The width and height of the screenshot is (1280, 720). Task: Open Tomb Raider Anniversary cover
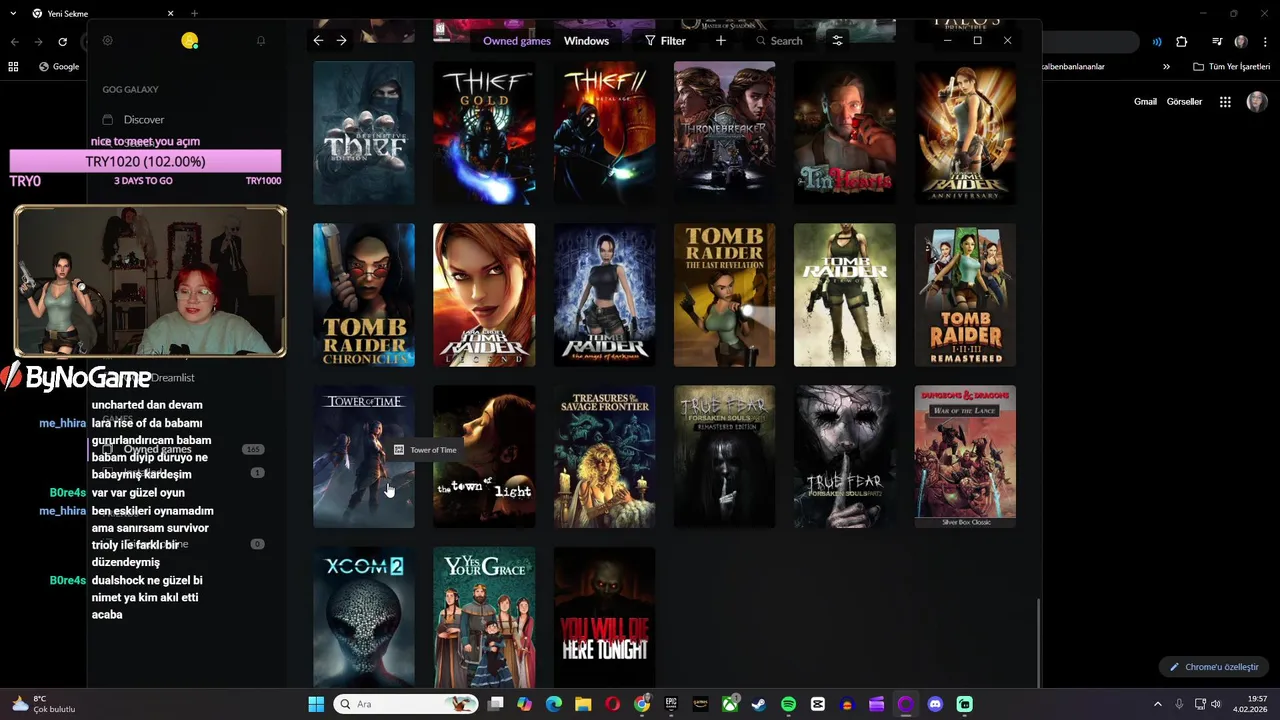click(965, 133)
